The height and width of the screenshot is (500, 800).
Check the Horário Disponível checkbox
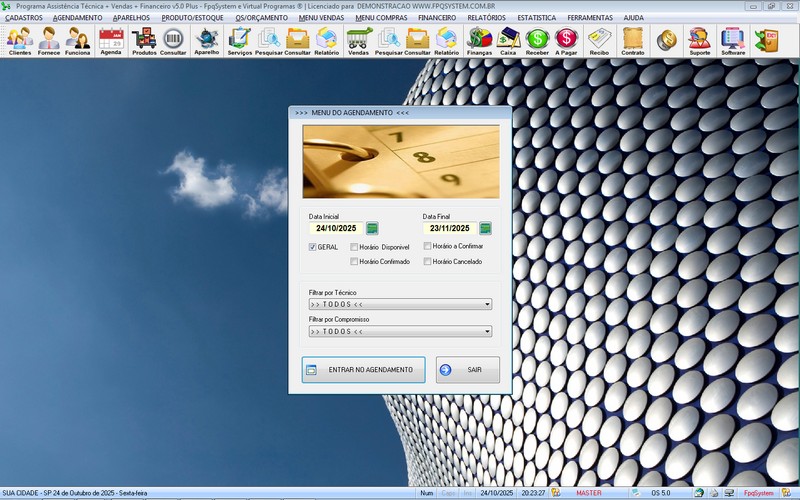354,247
